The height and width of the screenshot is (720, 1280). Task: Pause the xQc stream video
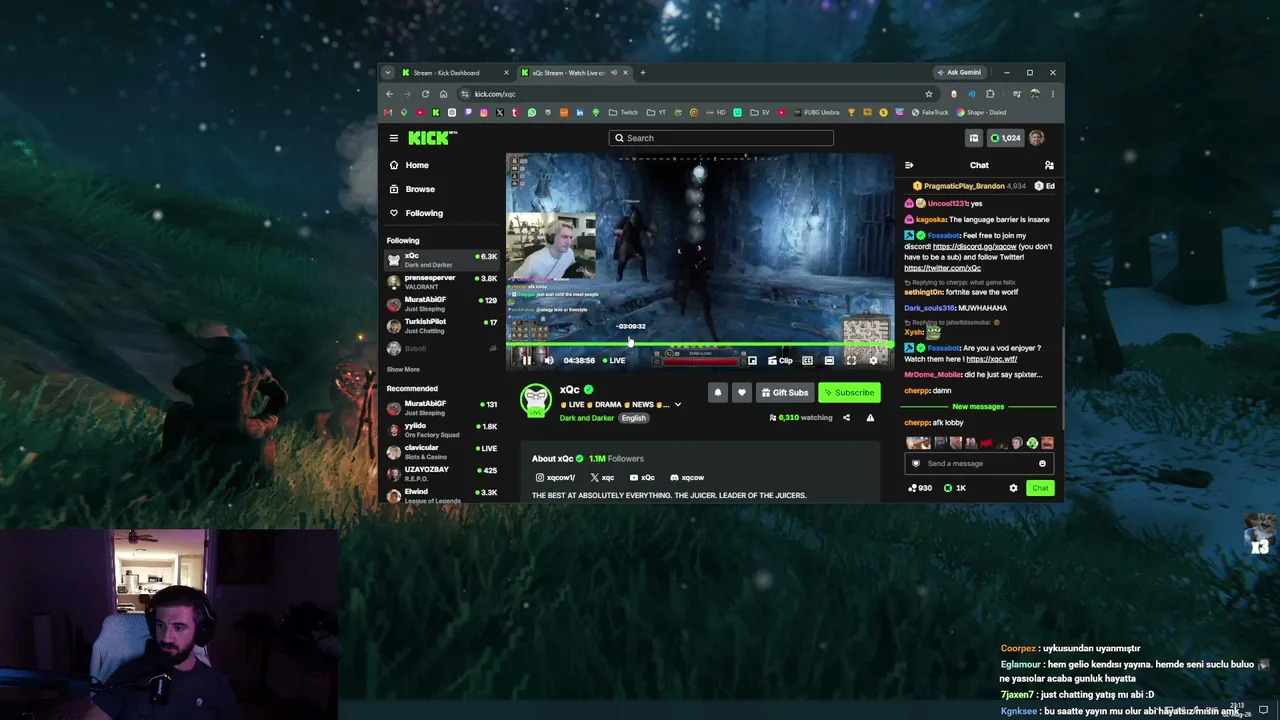tap(527, 360)
